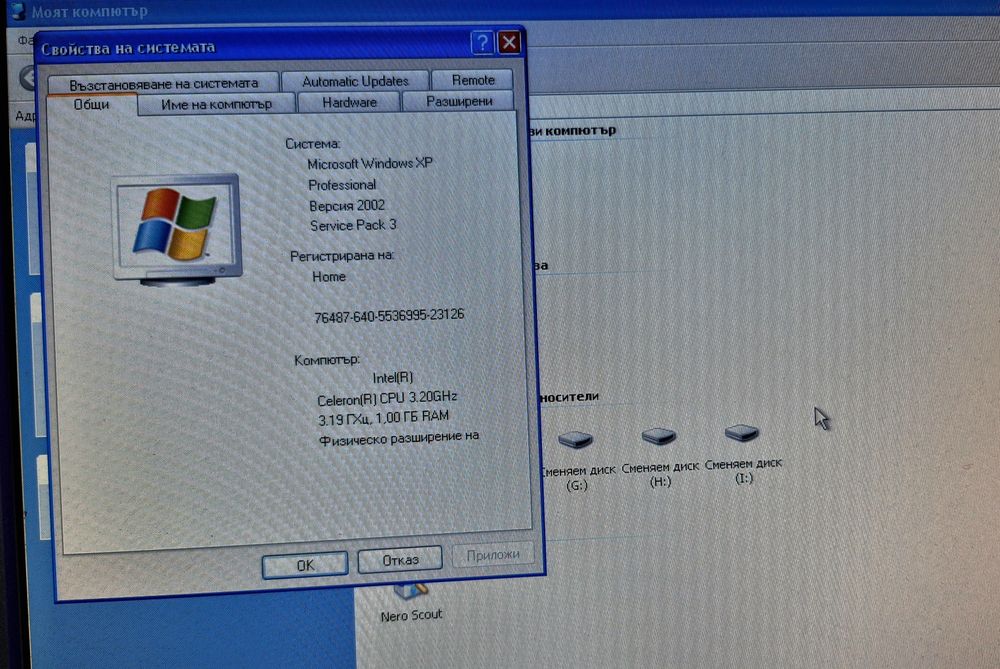Click the Professional edition text
This screenshot has height=669, width=1000.
pyautogui.click(x=342, y=185)
